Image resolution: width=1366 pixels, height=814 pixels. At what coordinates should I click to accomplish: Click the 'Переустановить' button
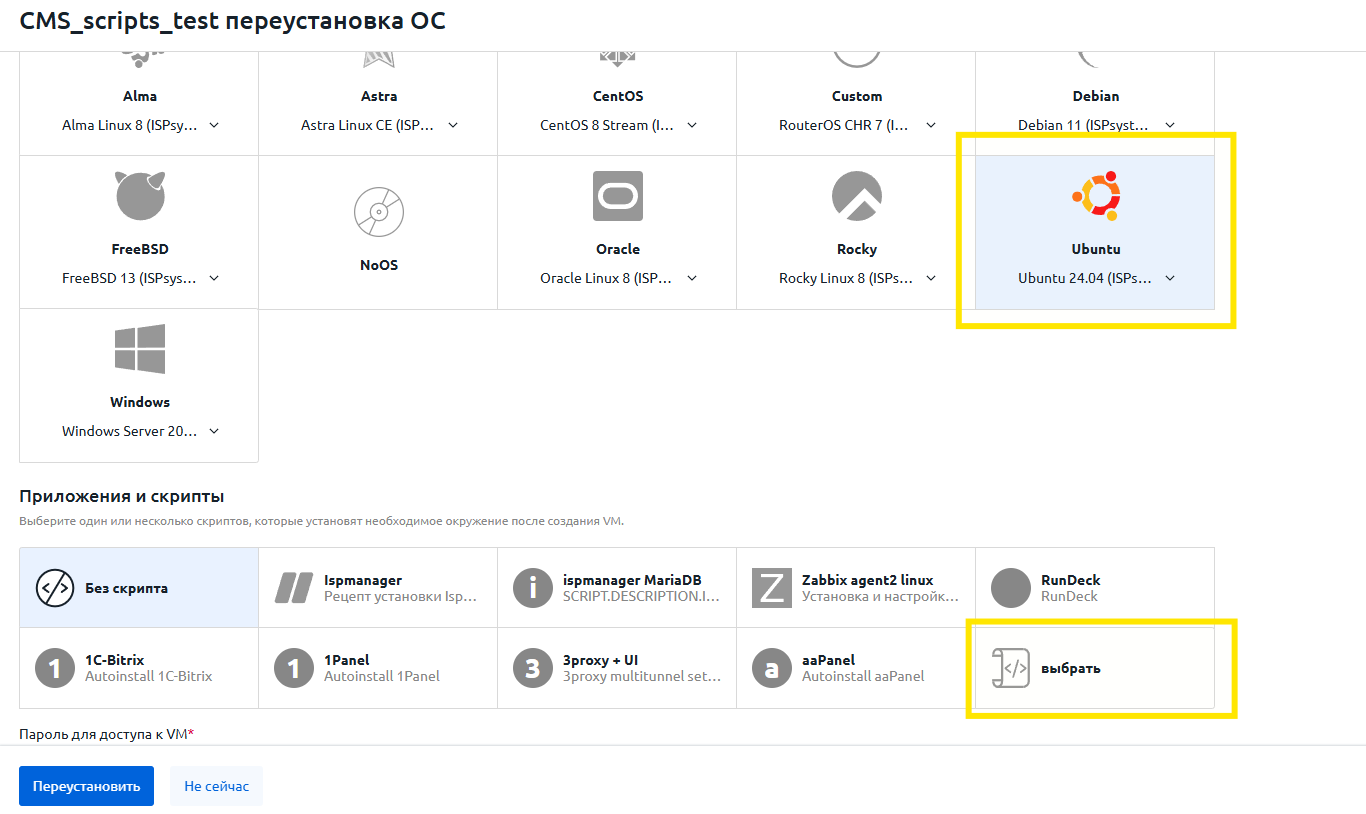86,786
